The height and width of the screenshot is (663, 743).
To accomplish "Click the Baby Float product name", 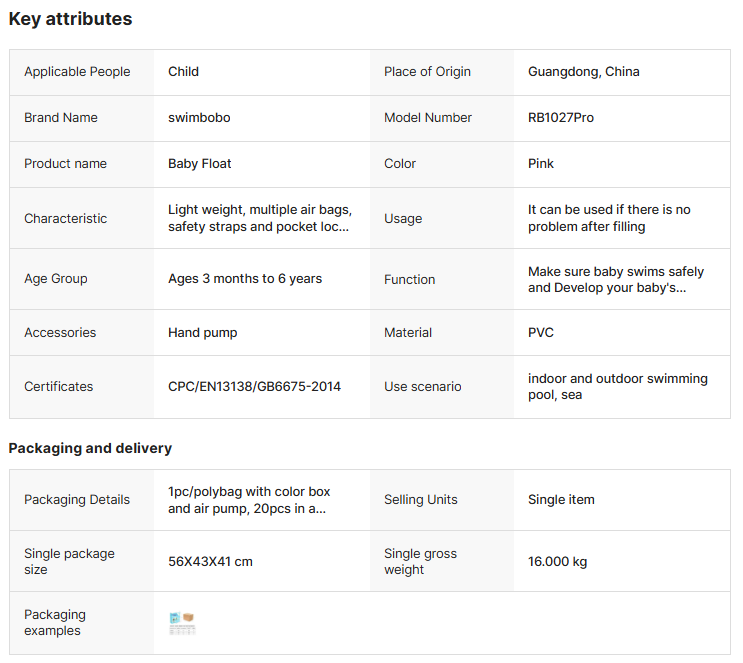I will [199, 163].
